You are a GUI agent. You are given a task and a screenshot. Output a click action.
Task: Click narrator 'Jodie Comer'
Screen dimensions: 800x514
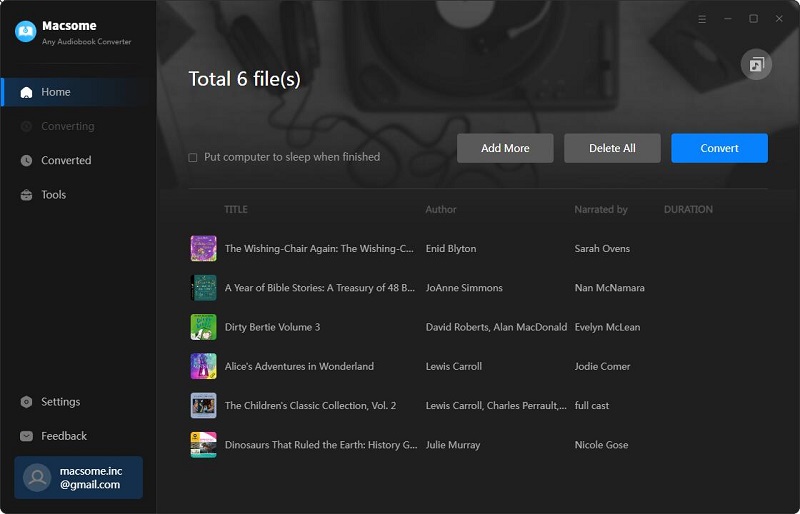point(603,366)
